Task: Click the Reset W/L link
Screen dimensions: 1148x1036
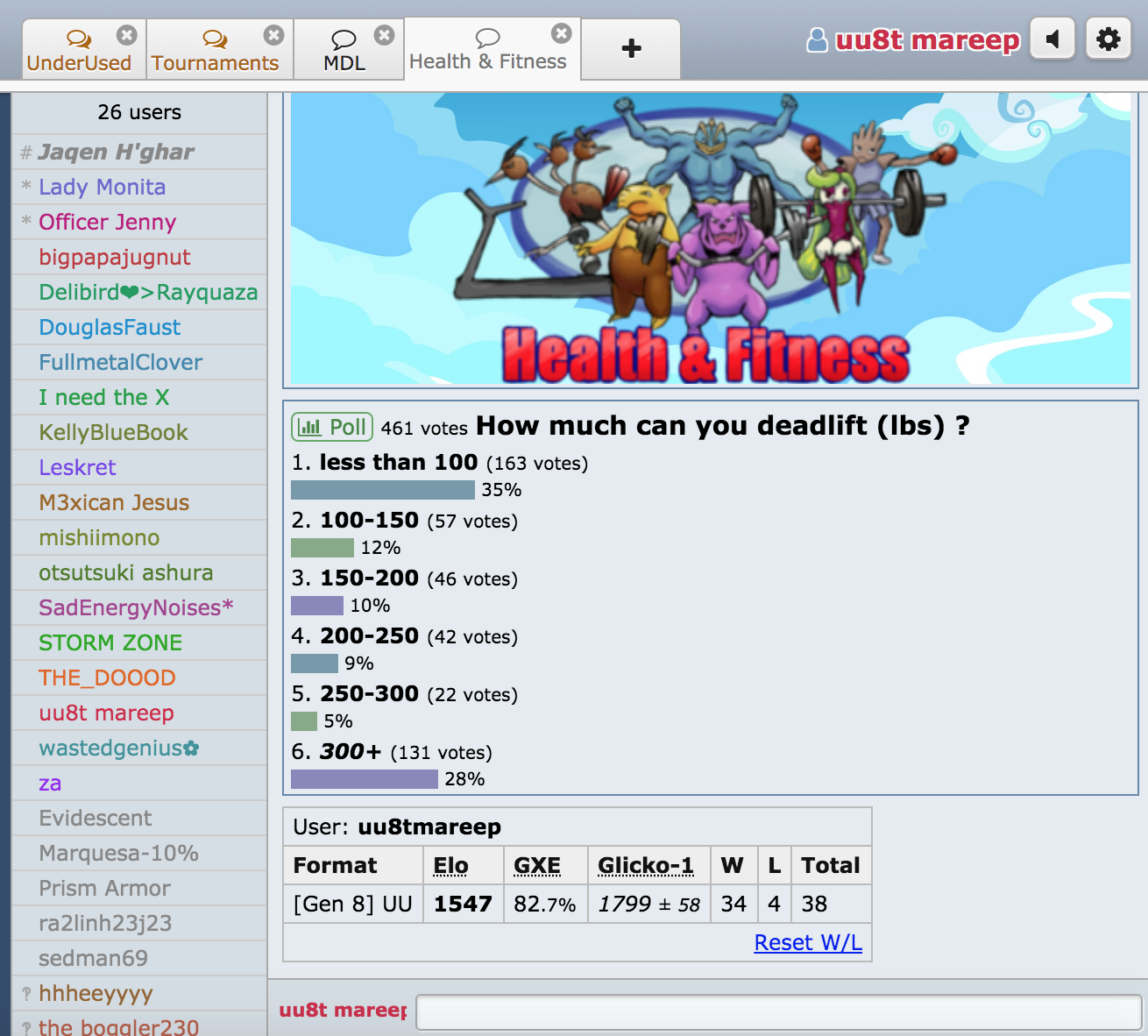Action: (807, 942)
